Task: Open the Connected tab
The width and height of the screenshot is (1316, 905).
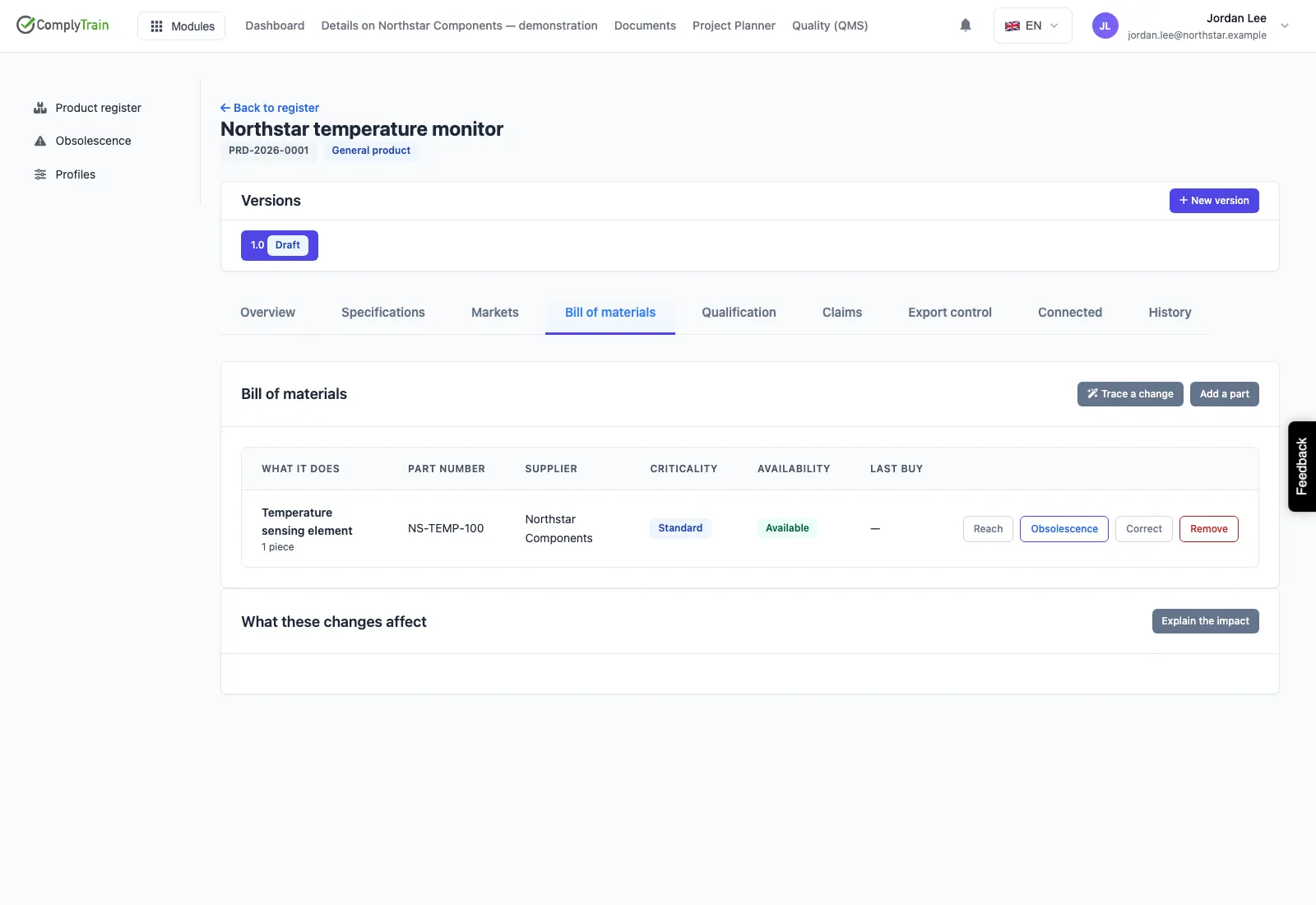Action: click(1070, 313)
